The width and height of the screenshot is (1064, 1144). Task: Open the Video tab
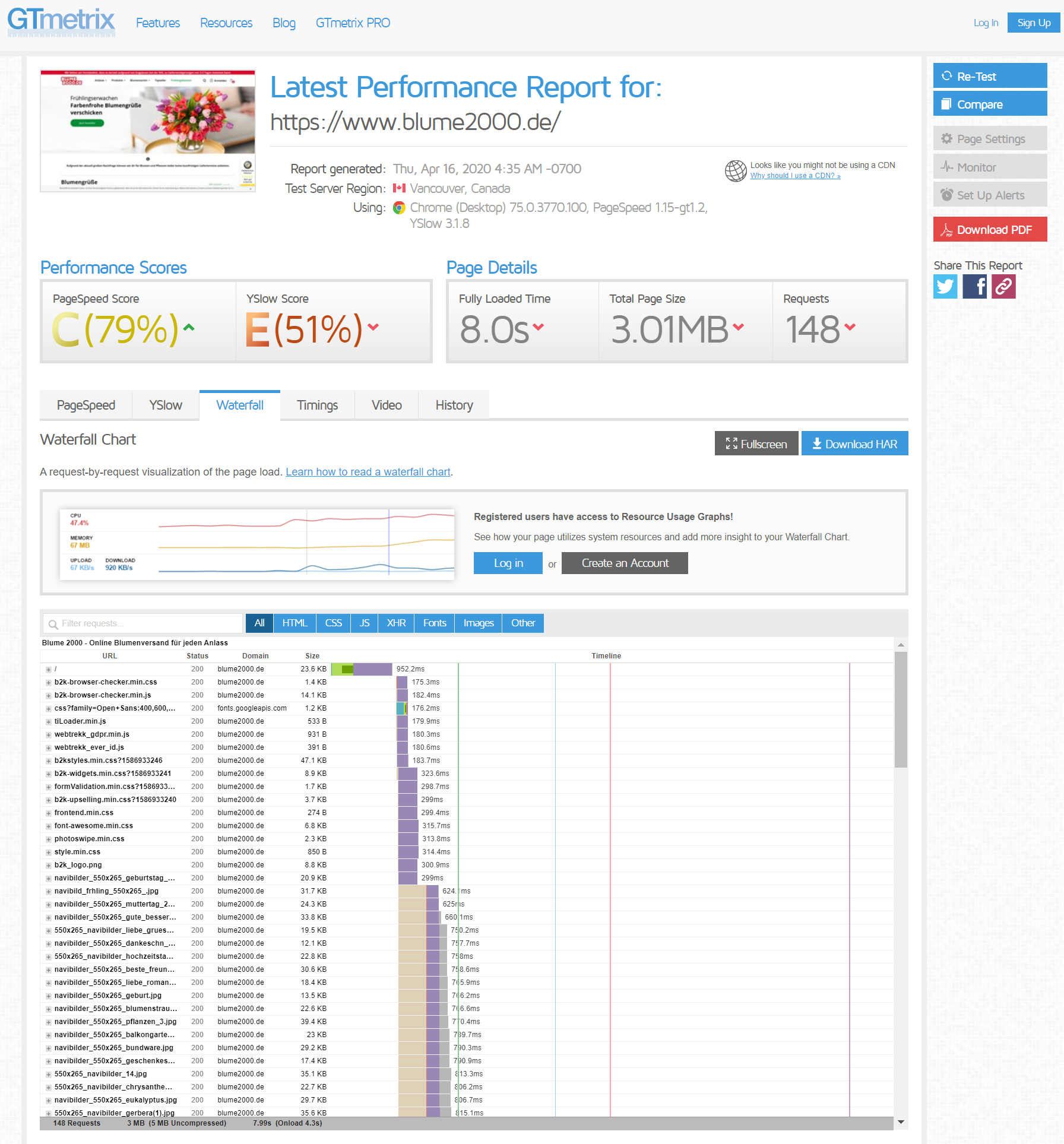point(387,405)
